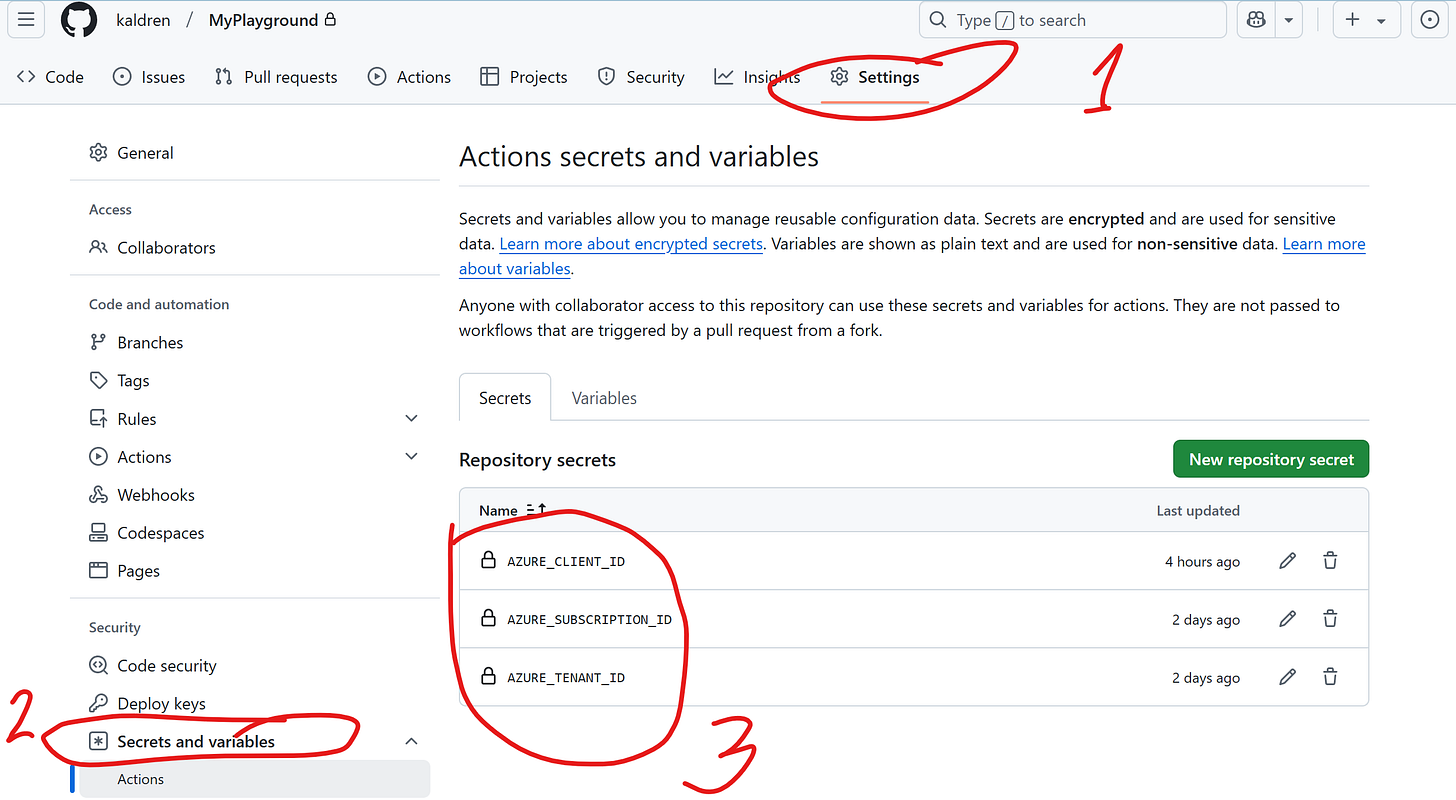
Task: Select the Secrets tab
Action: 505,398
